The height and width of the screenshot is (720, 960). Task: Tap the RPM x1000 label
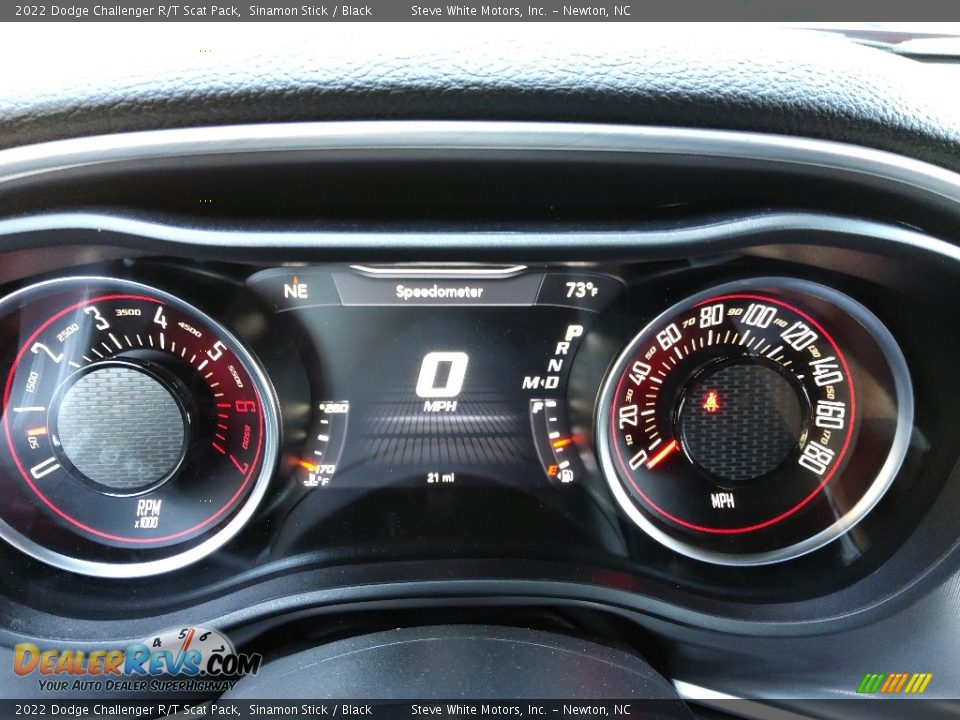(x=148, y=514)
